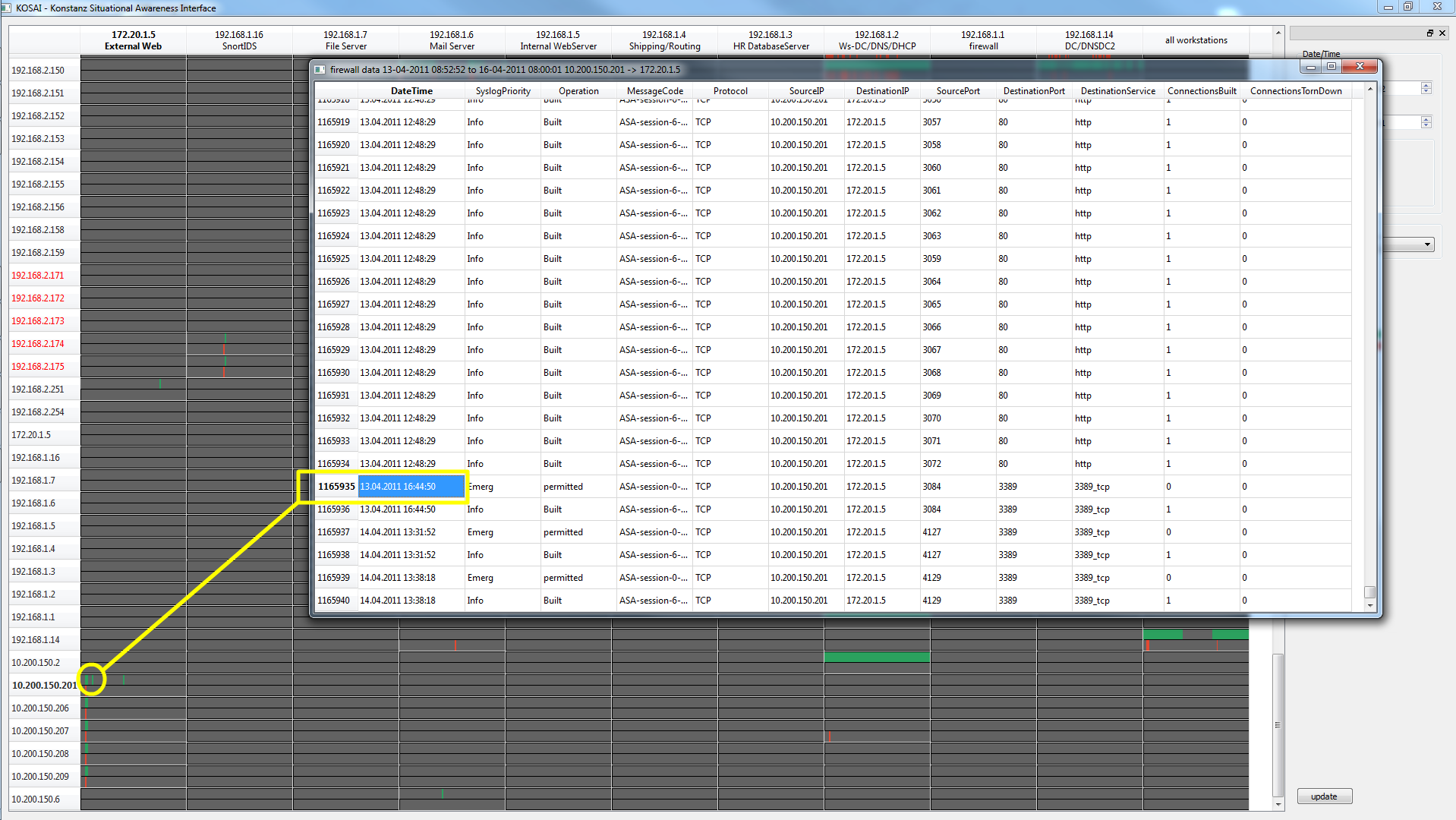Decrease the second Date/Time spinner value
The height and width of the screenshot is (820, 1456).
click(1426, 125)
